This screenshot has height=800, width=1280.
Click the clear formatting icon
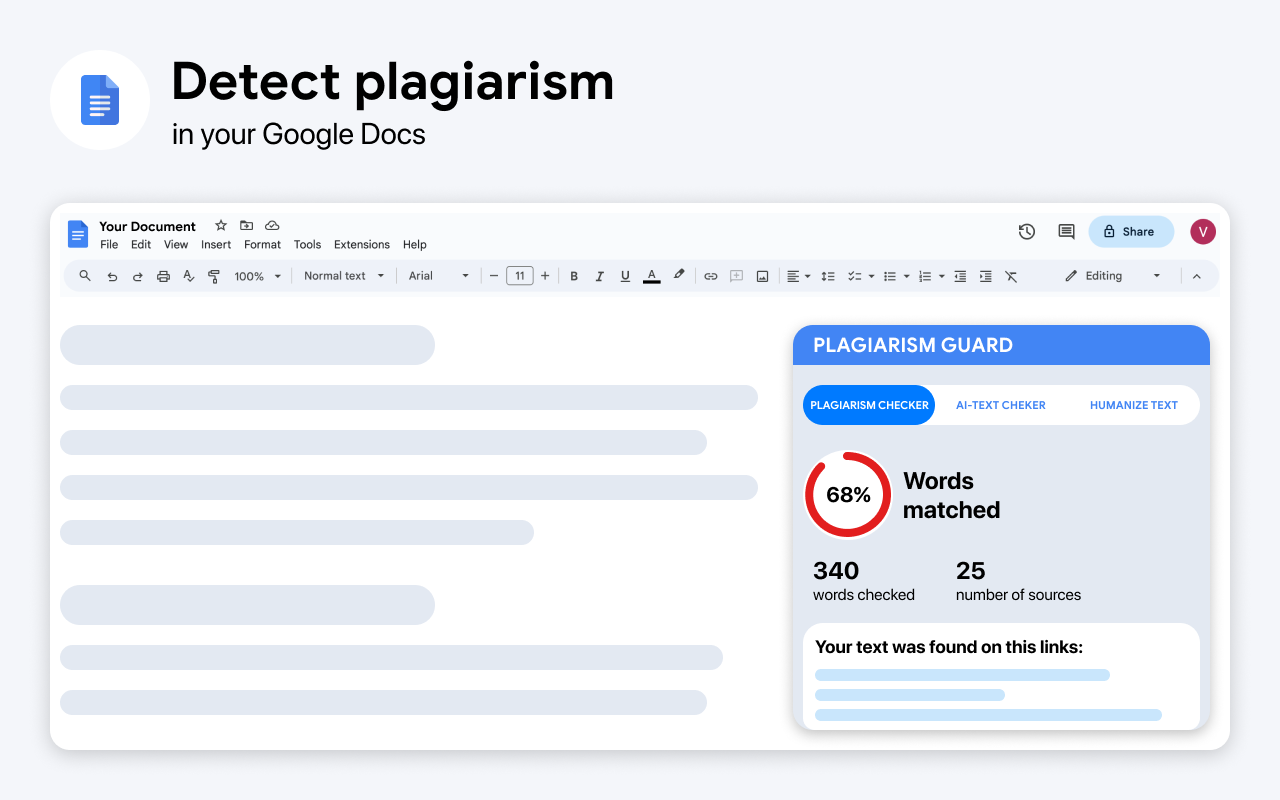point(1011,276)
